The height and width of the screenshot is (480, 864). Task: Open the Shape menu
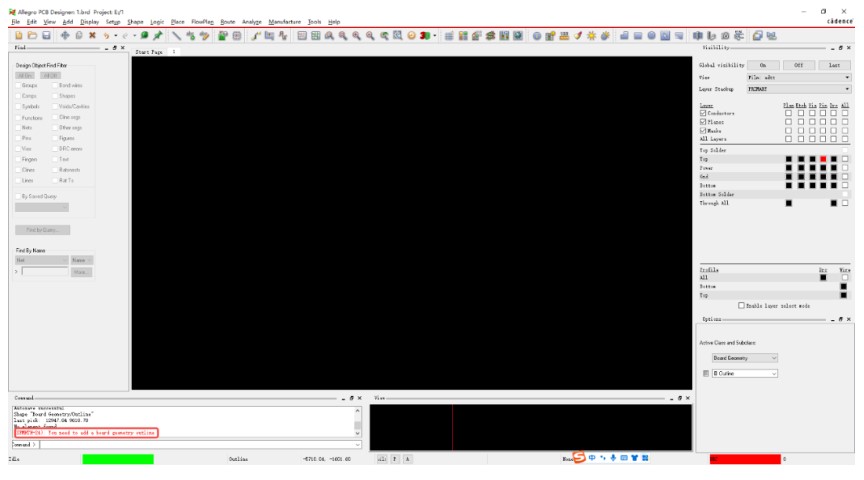pos(135,22)
